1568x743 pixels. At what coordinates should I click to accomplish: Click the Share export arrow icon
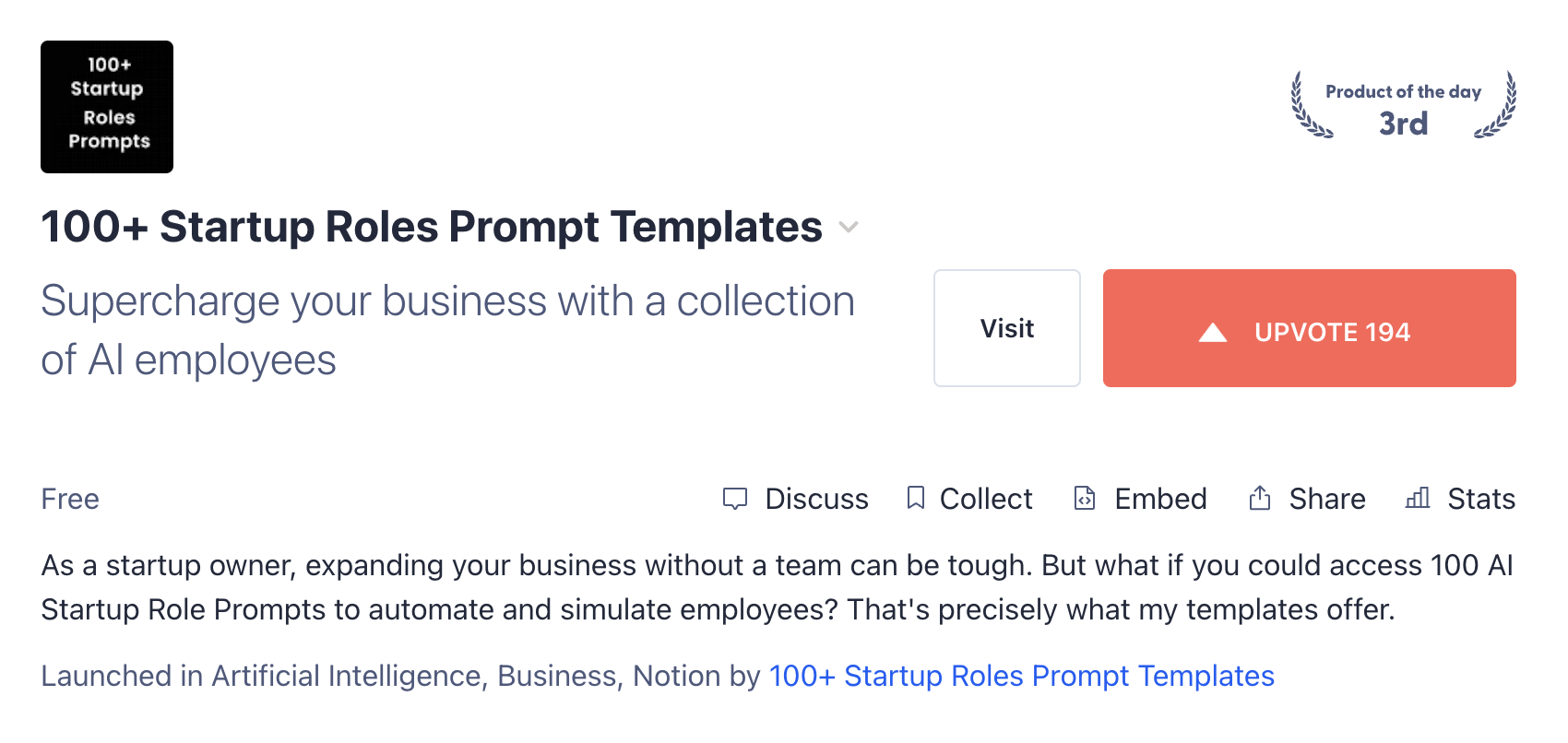[1260, 498]
